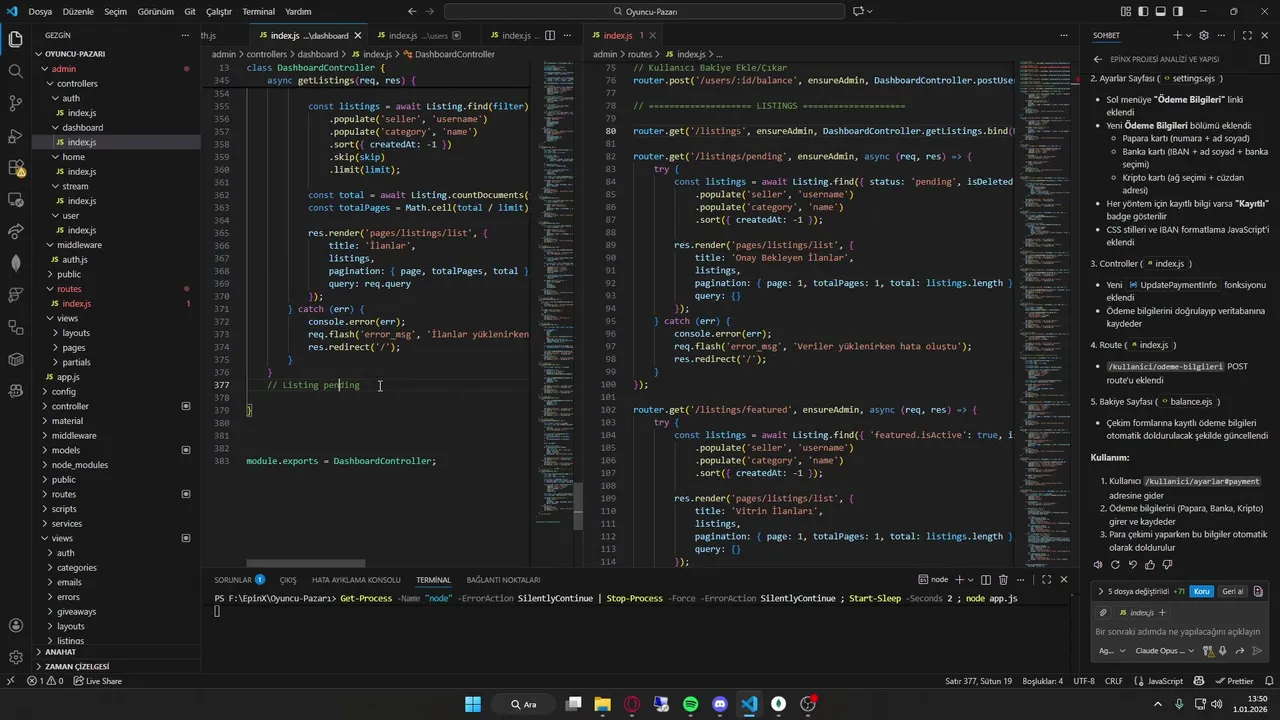
Task: Toggle the secondary sidebar layout button
Action: pos(1177,11)
